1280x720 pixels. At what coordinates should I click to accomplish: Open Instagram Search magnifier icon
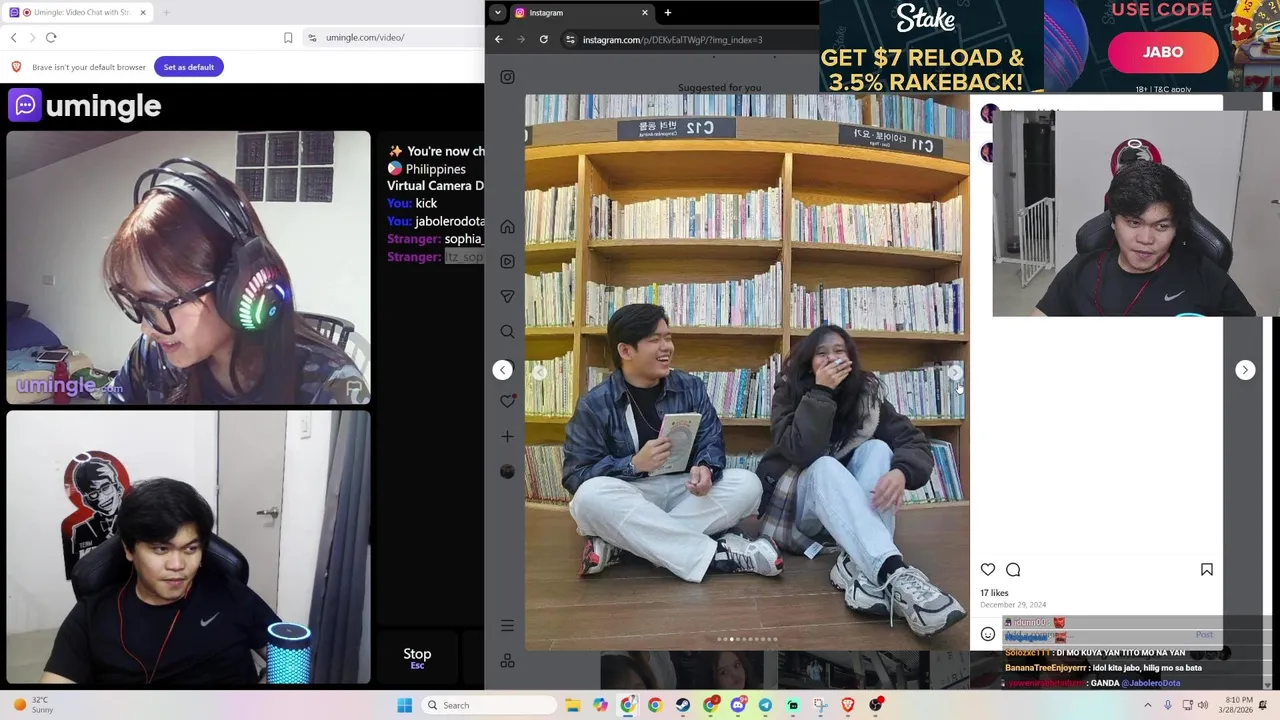click(x=507, y=332)
